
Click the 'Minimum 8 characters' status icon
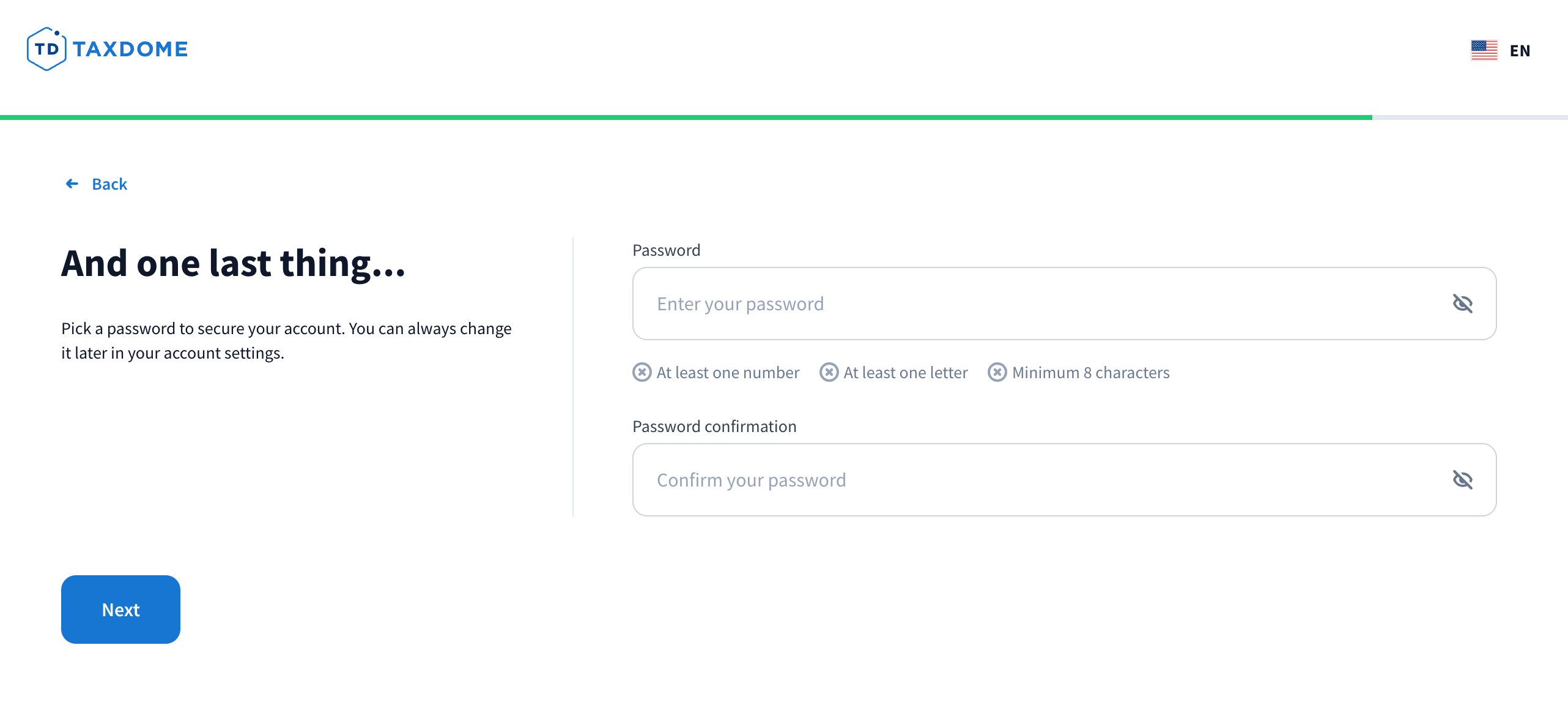coord(997,372)
